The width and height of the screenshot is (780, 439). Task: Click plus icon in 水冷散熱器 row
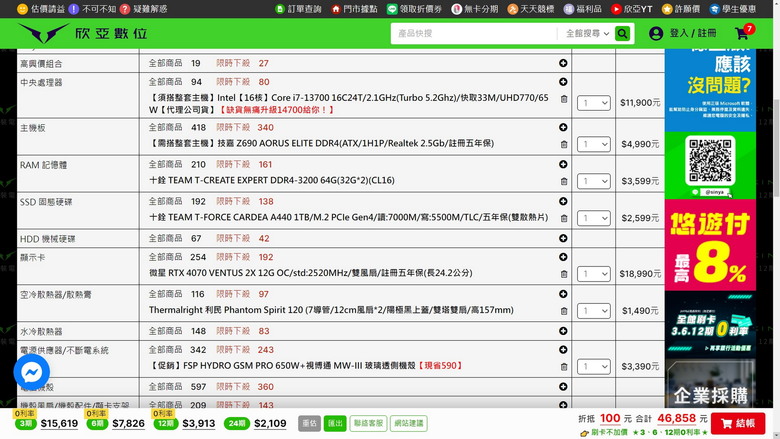tap(563, 331)
